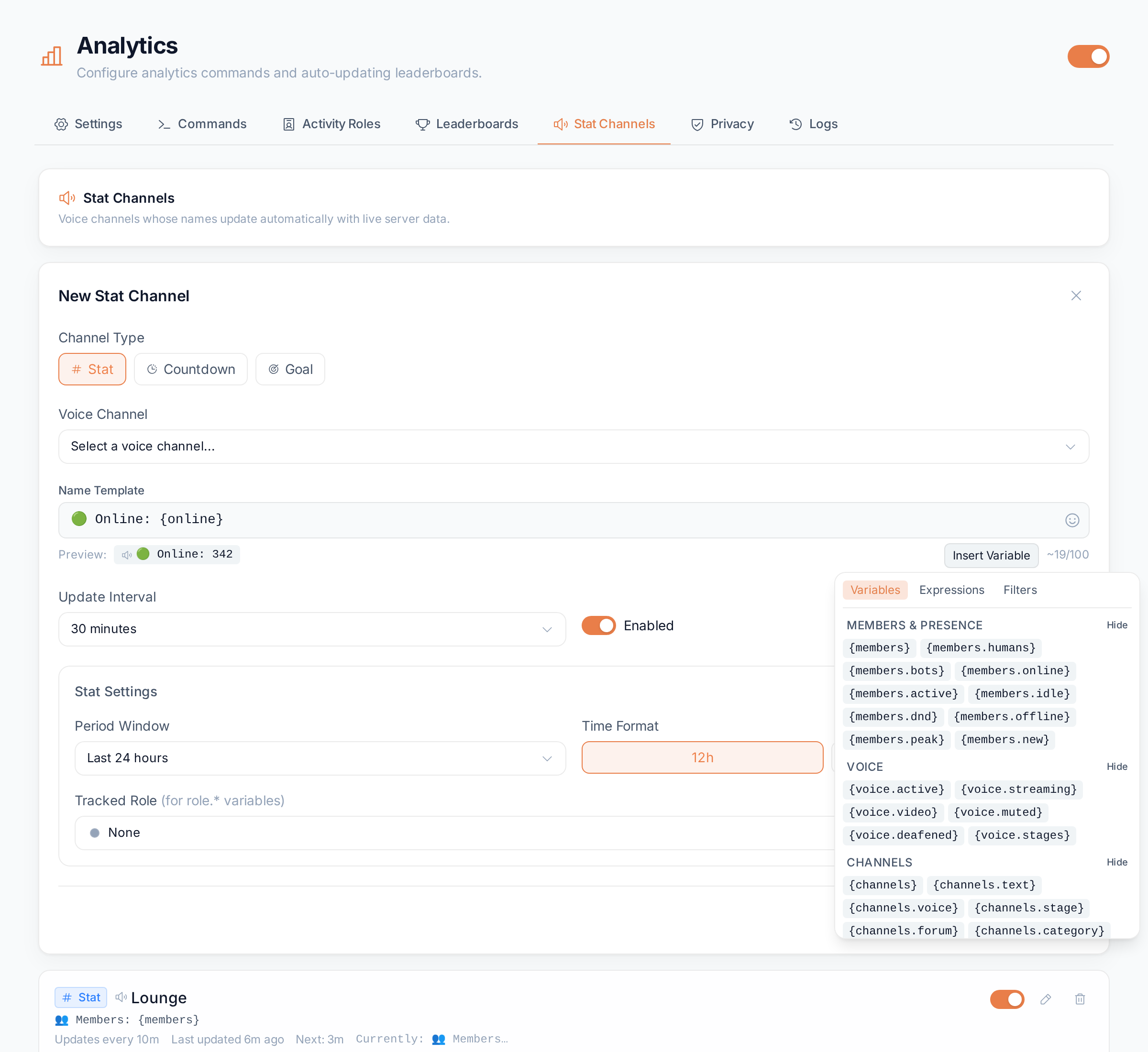Hide the Voice variable group
Screen dimensions: 1148x1052
click(1117, 767)
